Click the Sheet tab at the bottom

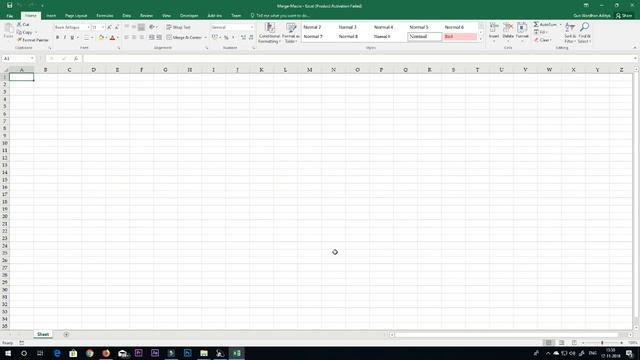click(x=43, y=334)
